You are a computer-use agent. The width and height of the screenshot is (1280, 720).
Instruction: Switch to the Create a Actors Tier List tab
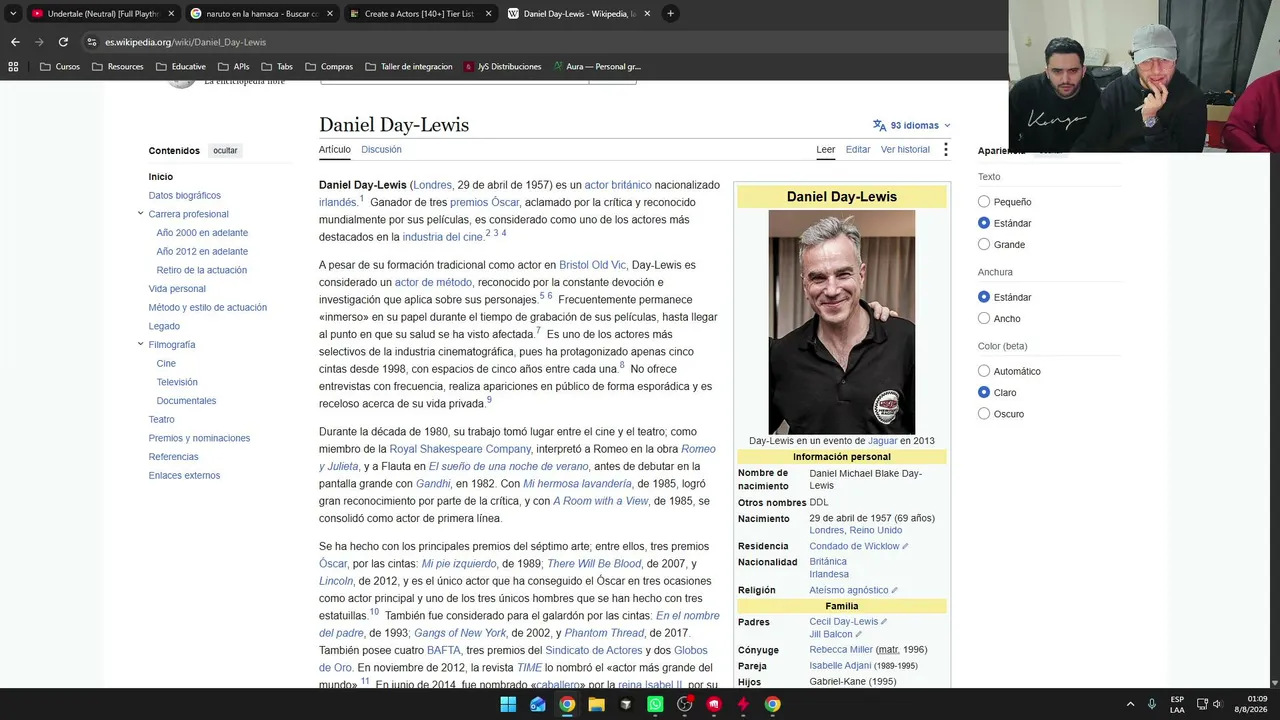click(x=420, y=14)
